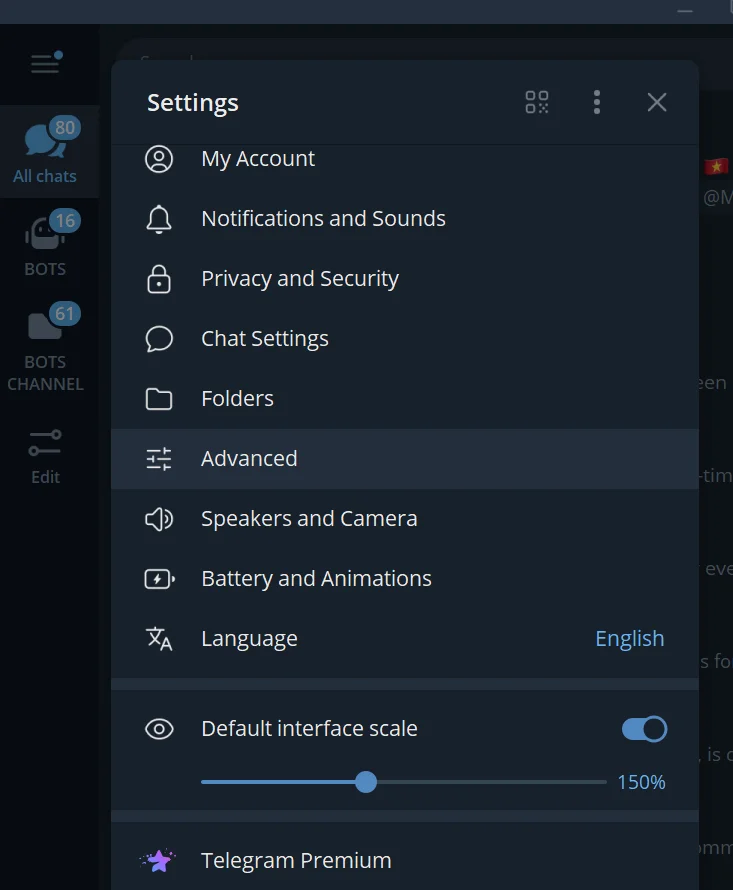This screenshot has height=890, width=733.
Task: Click the 61 badge on BOTS CHANNEL
Action: [x=65, y=313]
